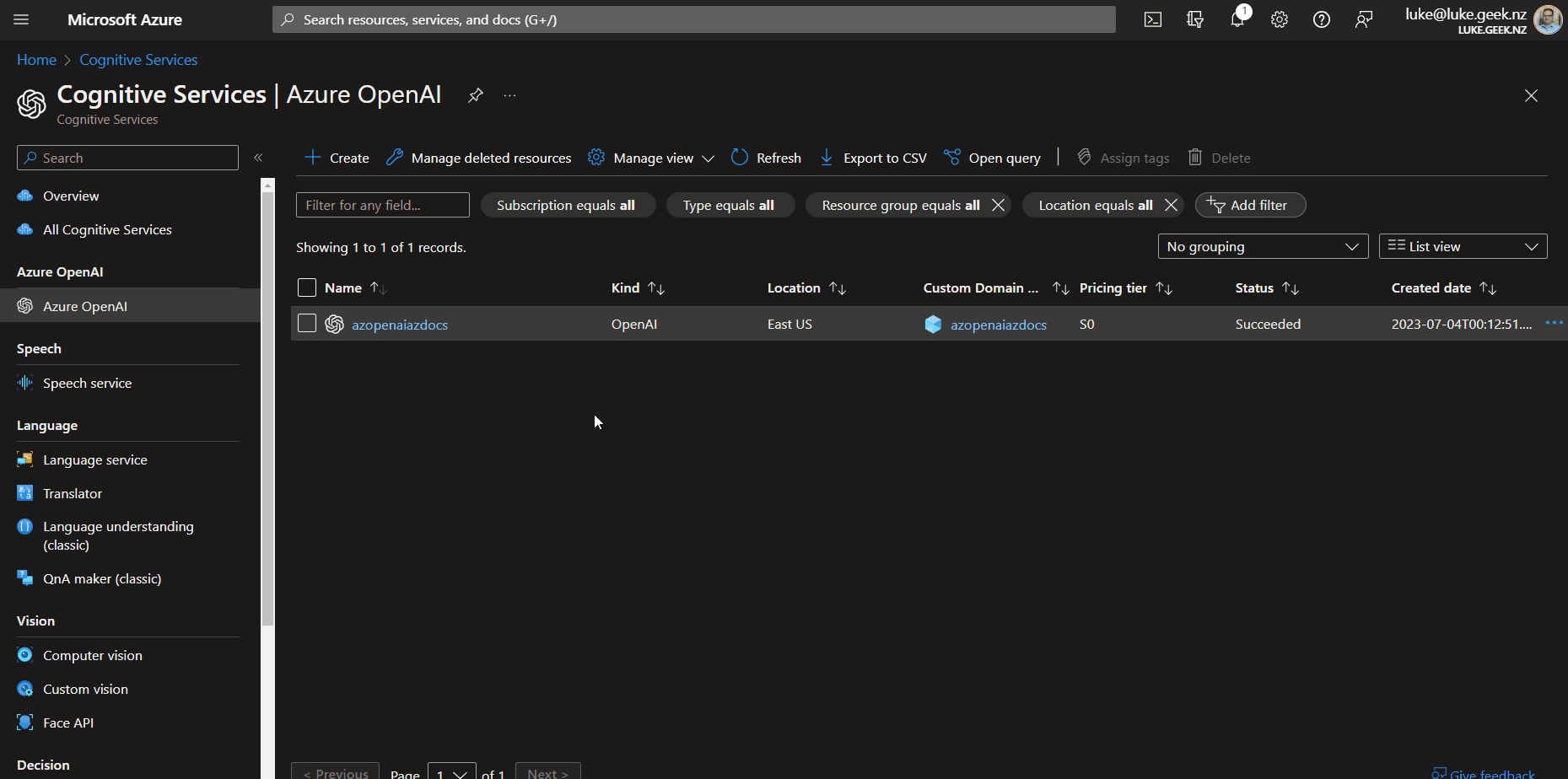Collapse the left sidebar menu
The height and width of the screenshot is (779, 1568).
point(258,158)
